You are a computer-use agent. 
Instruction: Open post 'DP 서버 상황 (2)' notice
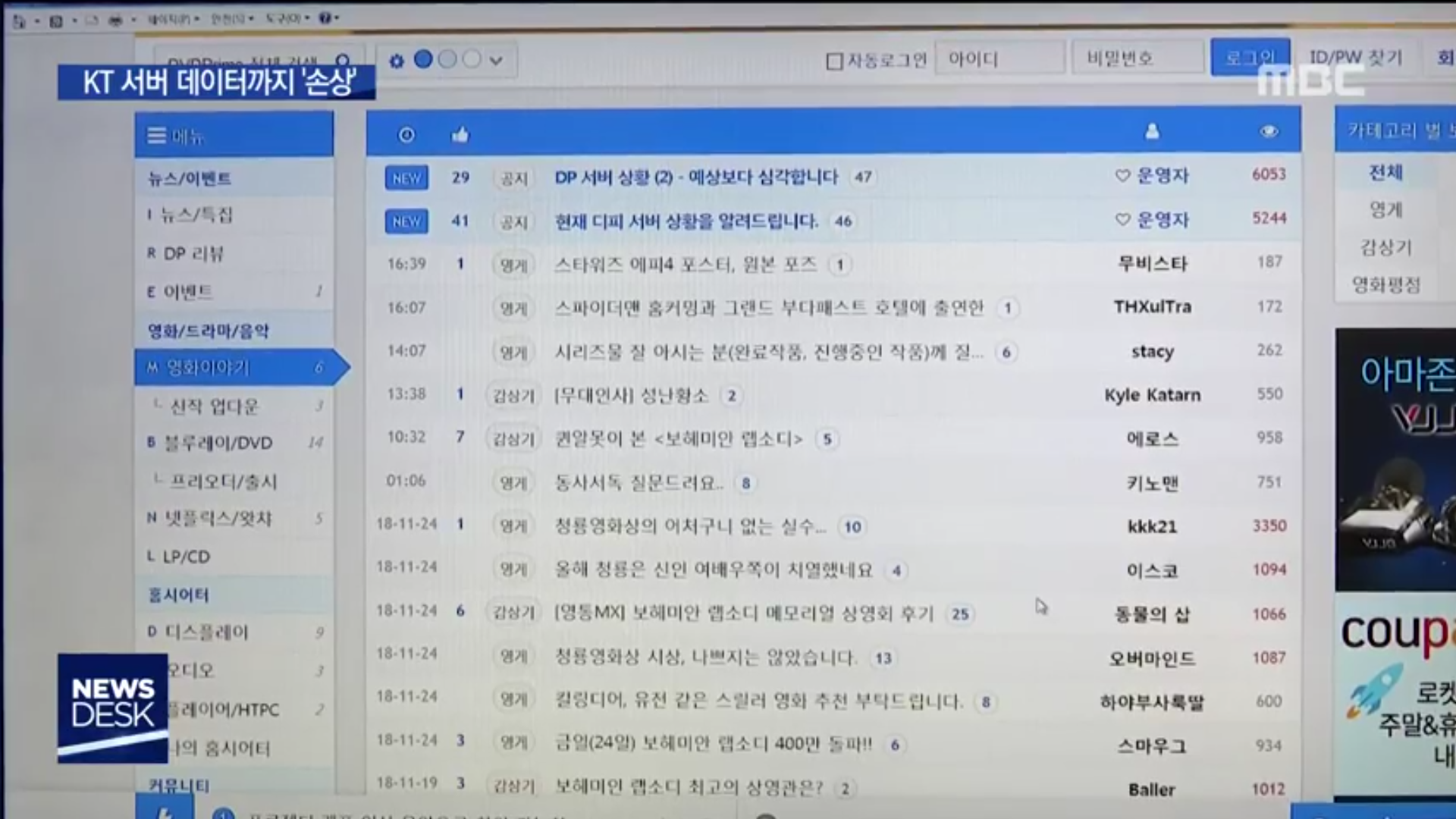(x=696, y=177)
